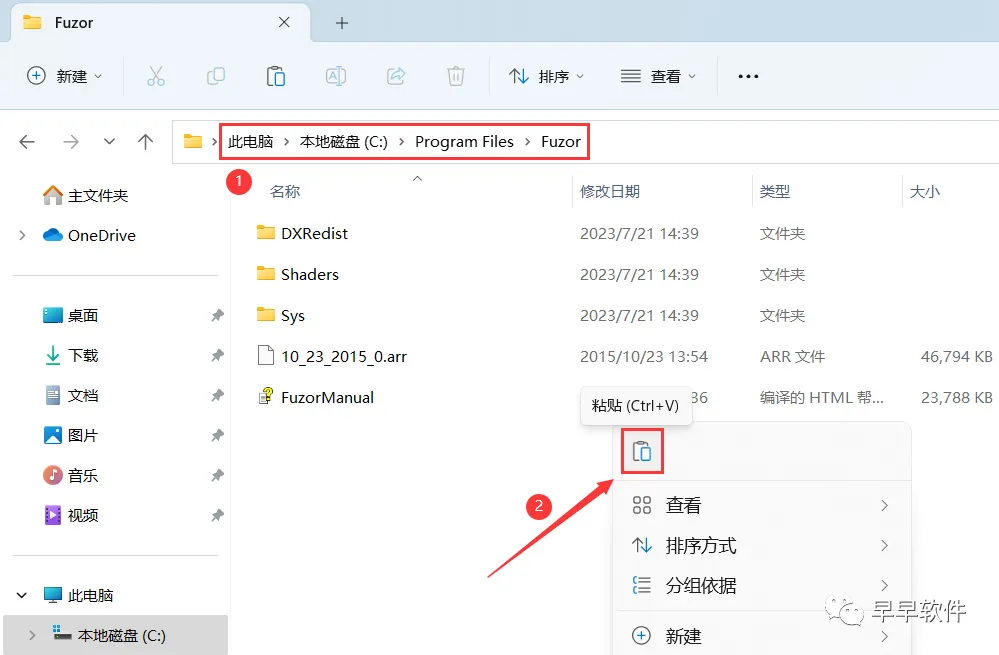Open the 排序 sort dropdown in toolbar

[x=546, y=76]
